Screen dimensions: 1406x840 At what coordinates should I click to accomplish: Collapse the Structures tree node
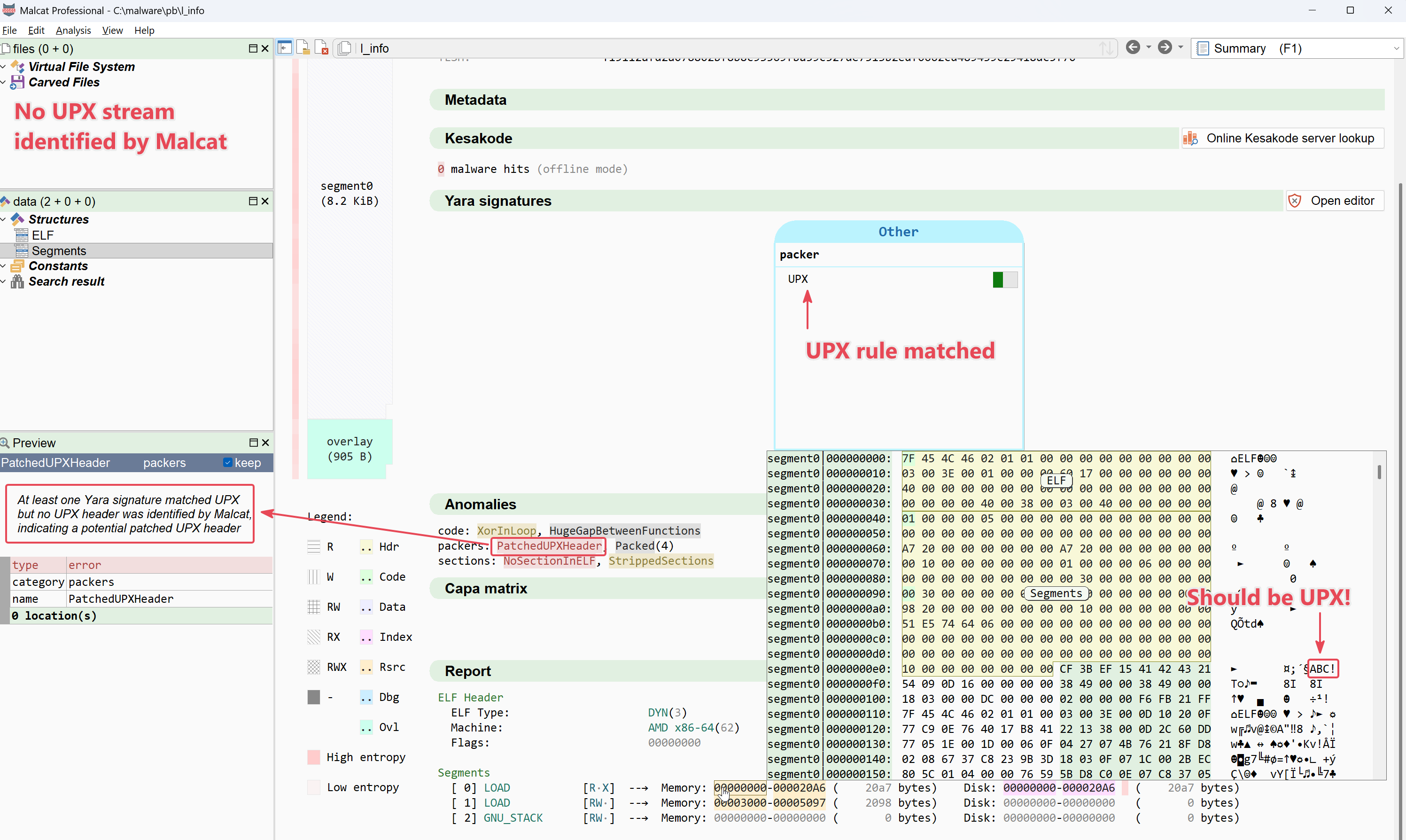coord(3,219)
